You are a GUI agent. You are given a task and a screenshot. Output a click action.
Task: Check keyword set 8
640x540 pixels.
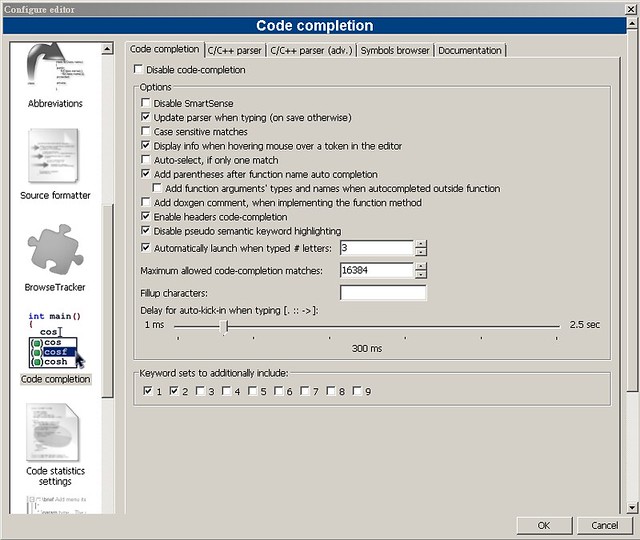pos(331,391)
